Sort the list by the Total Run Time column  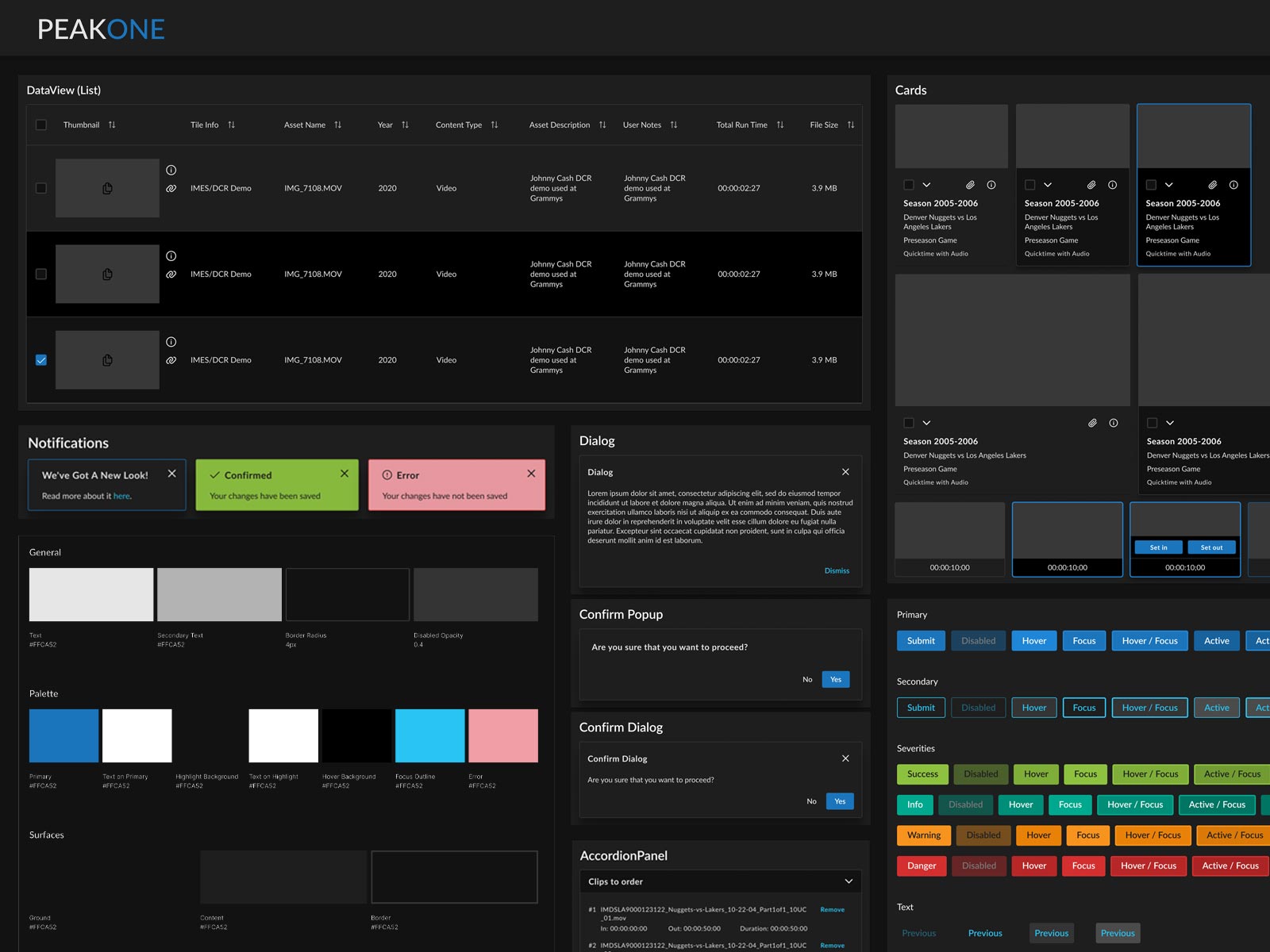click(779, 125)
